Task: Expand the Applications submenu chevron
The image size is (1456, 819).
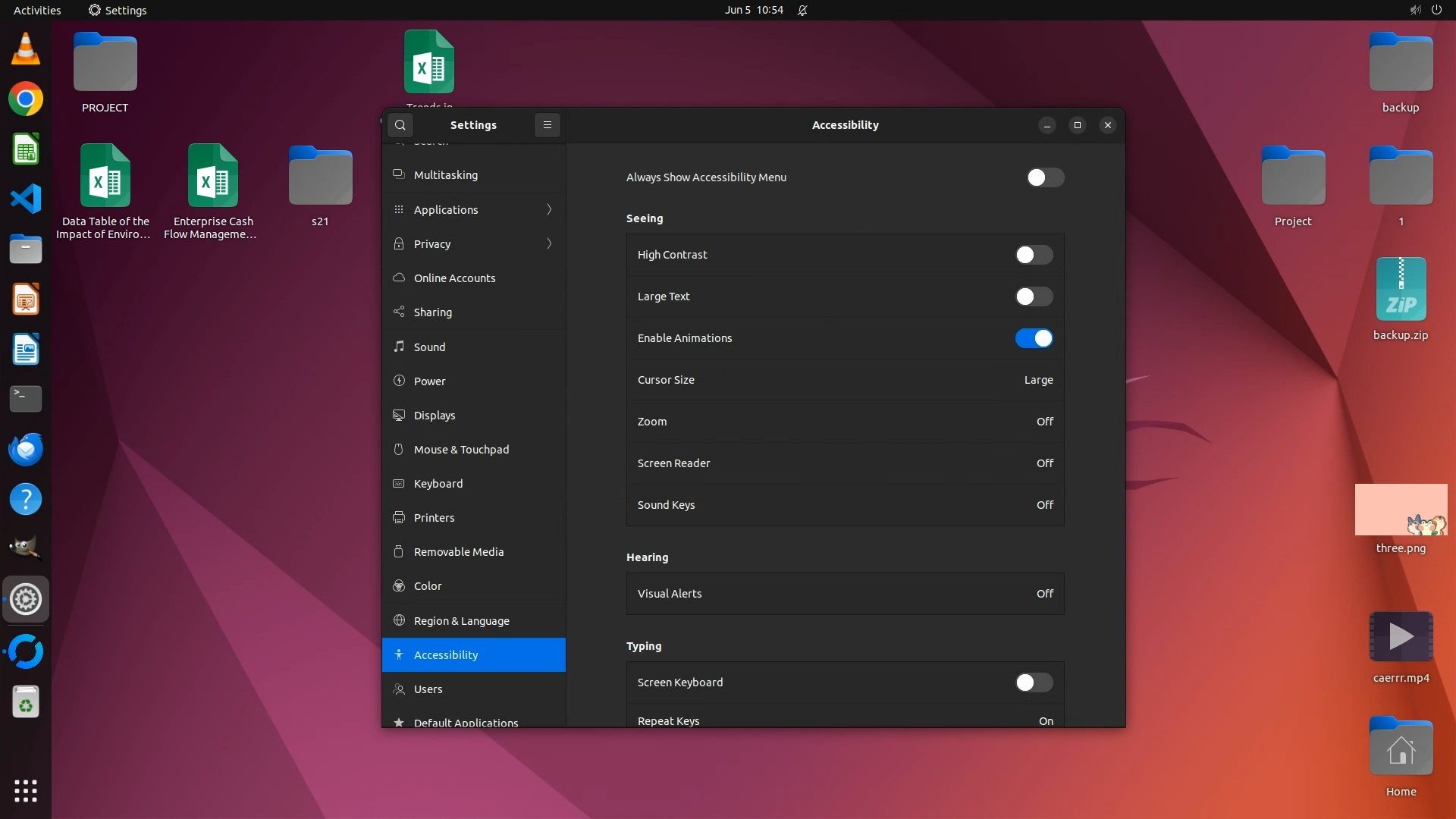Action: coord(549,209)
